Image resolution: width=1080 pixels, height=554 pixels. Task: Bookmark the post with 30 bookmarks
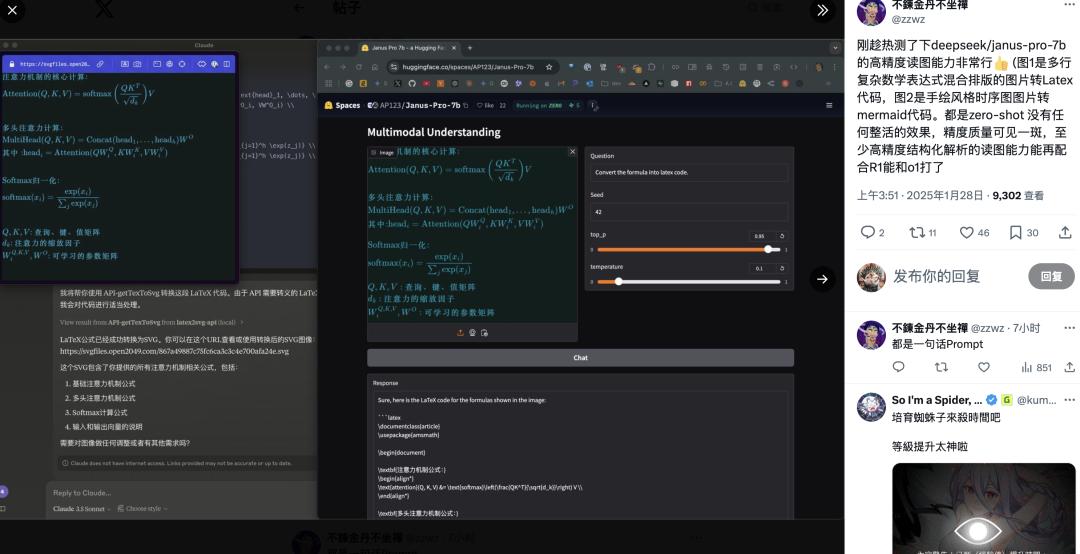point(1016,232)
